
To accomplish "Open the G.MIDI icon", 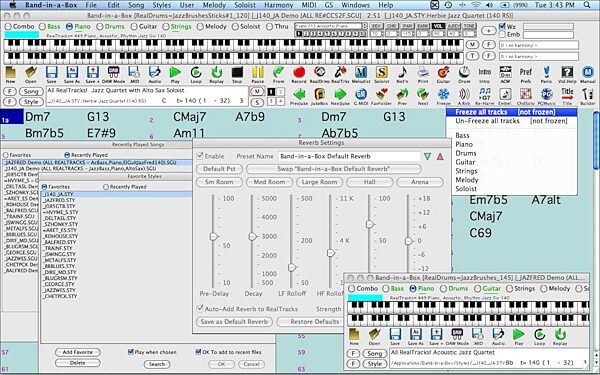I will coord(361,96).
